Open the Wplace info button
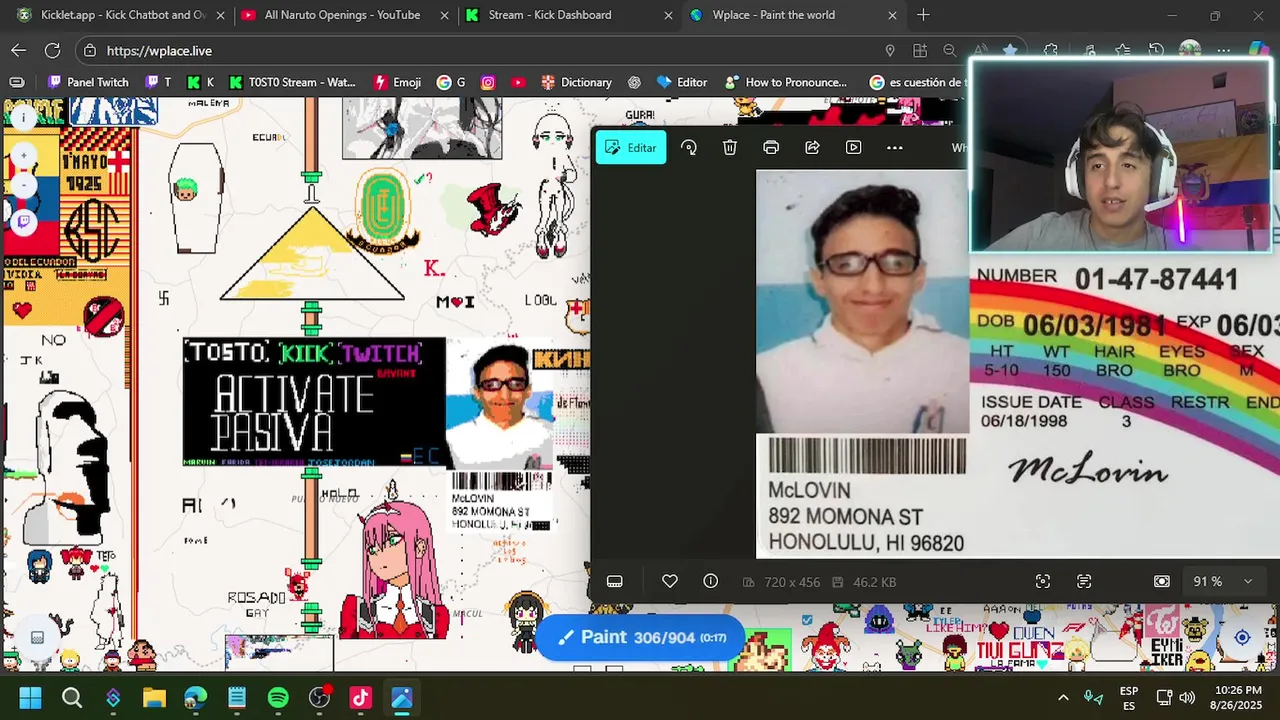Image resolution: width=1280 pixels, height=720 pixels. (22, 118)
